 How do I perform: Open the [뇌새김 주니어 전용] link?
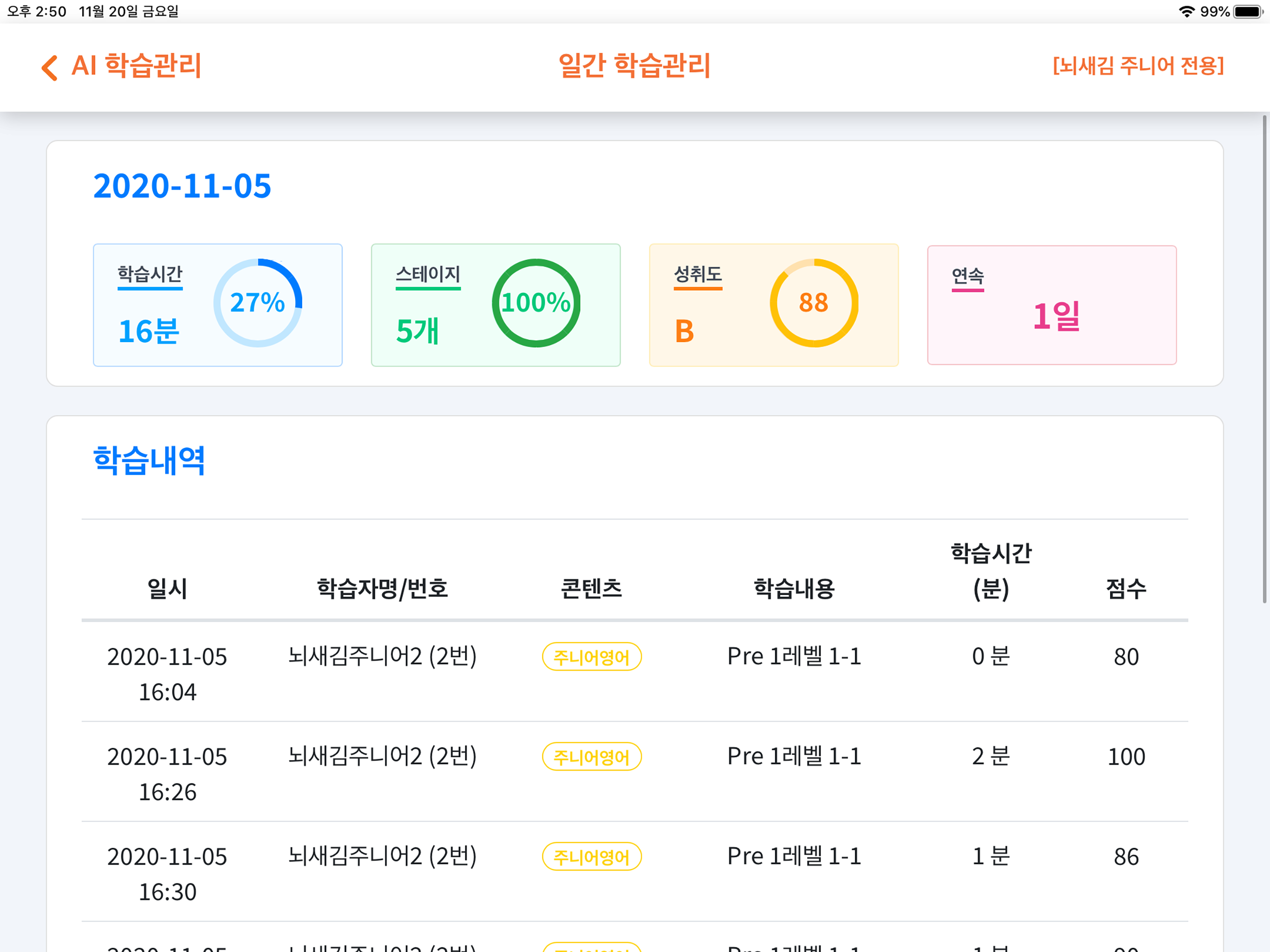pos(1138,66)
